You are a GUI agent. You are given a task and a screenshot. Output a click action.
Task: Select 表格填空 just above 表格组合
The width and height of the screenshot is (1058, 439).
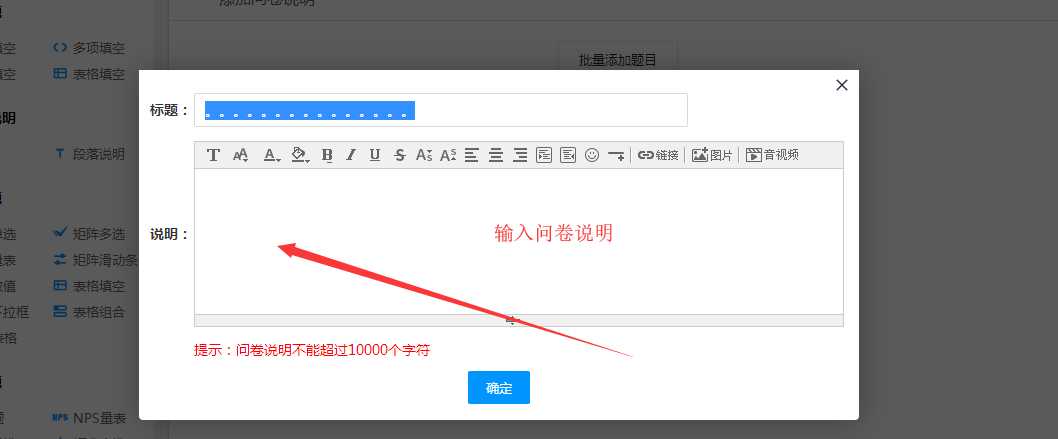click(x=89, y=286)
